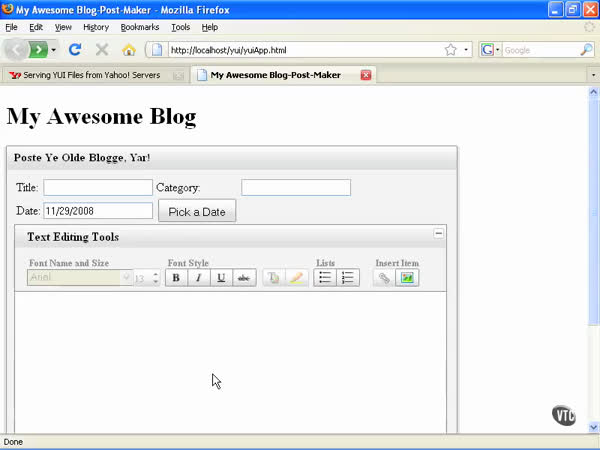The height and width of the screenshot is (450, 600).
Task: Click the insert hyperlink icon
Action: click(384, 278)
